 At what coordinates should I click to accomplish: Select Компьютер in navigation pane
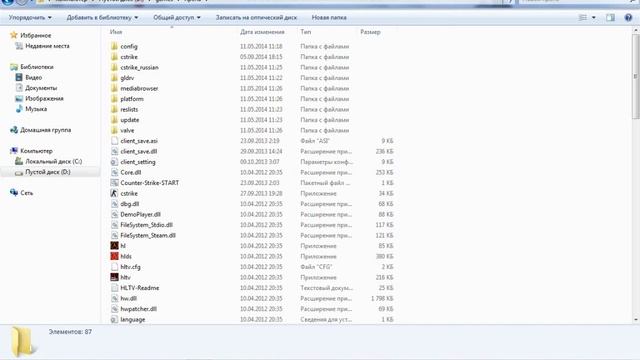[x=36, y=151]
